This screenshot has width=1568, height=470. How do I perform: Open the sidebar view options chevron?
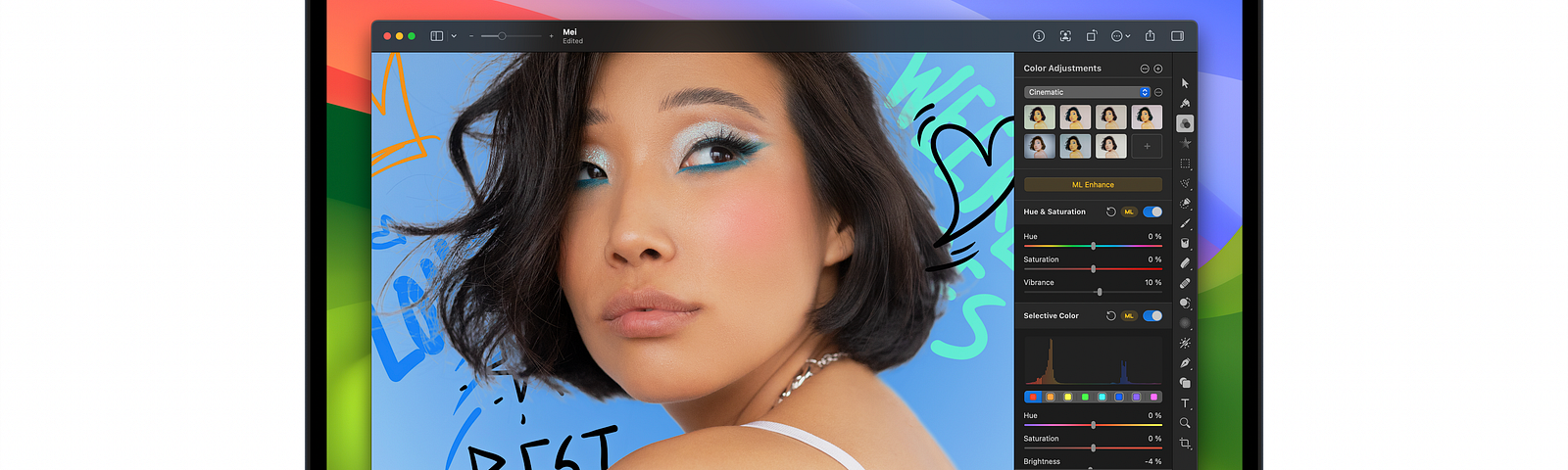454,36
